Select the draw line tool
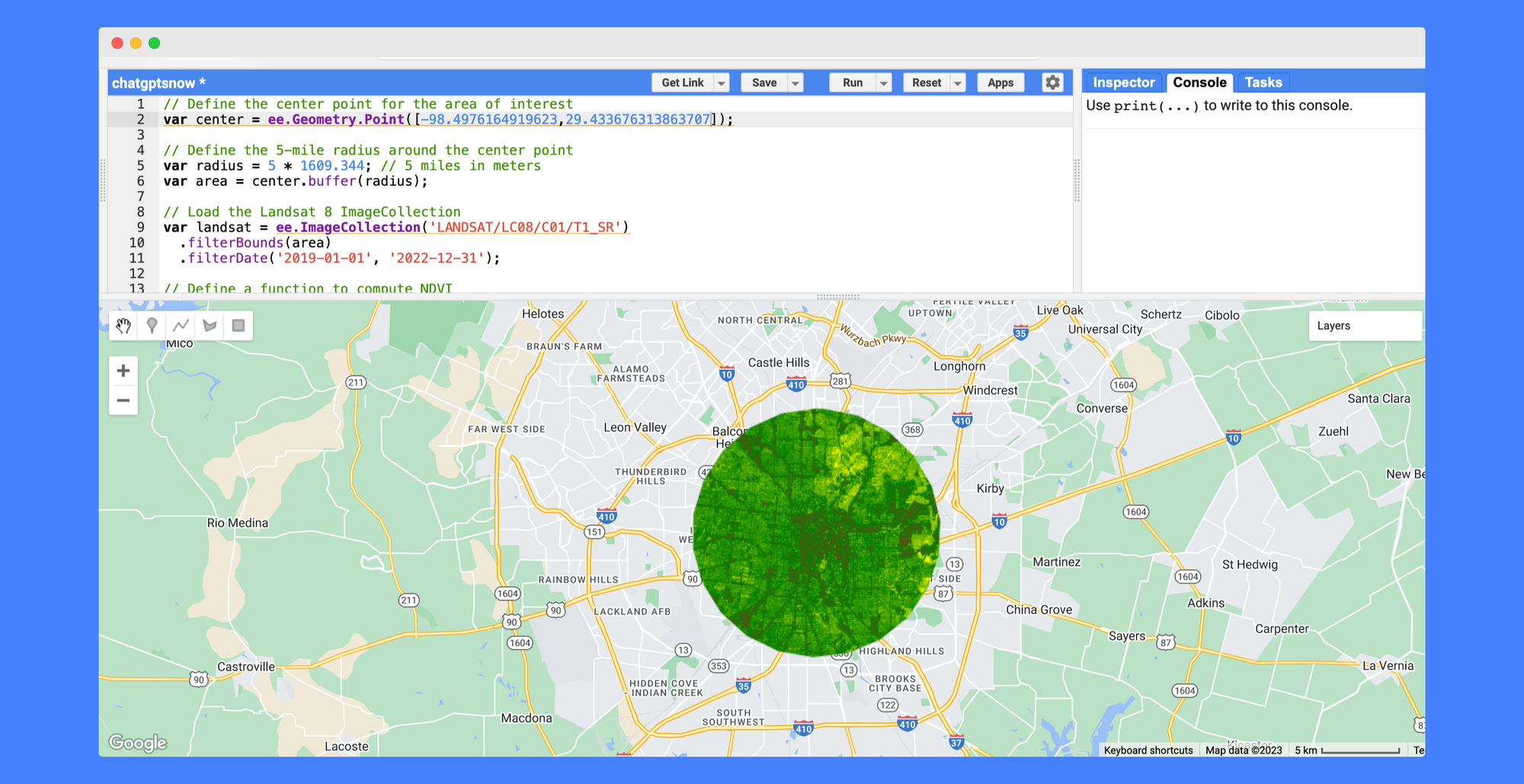Image resolution: width=1524 pixels, height=784 pixels. click(181, 326)
